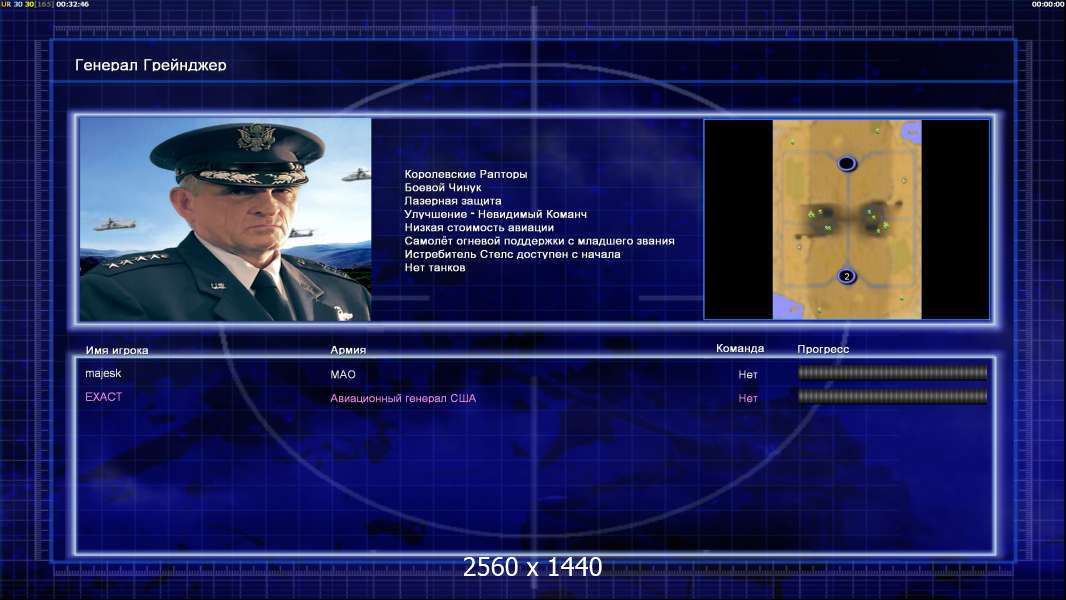The image size is (1066, 600).
Task: Select player name 'majesk'
Action: (103, 373)
